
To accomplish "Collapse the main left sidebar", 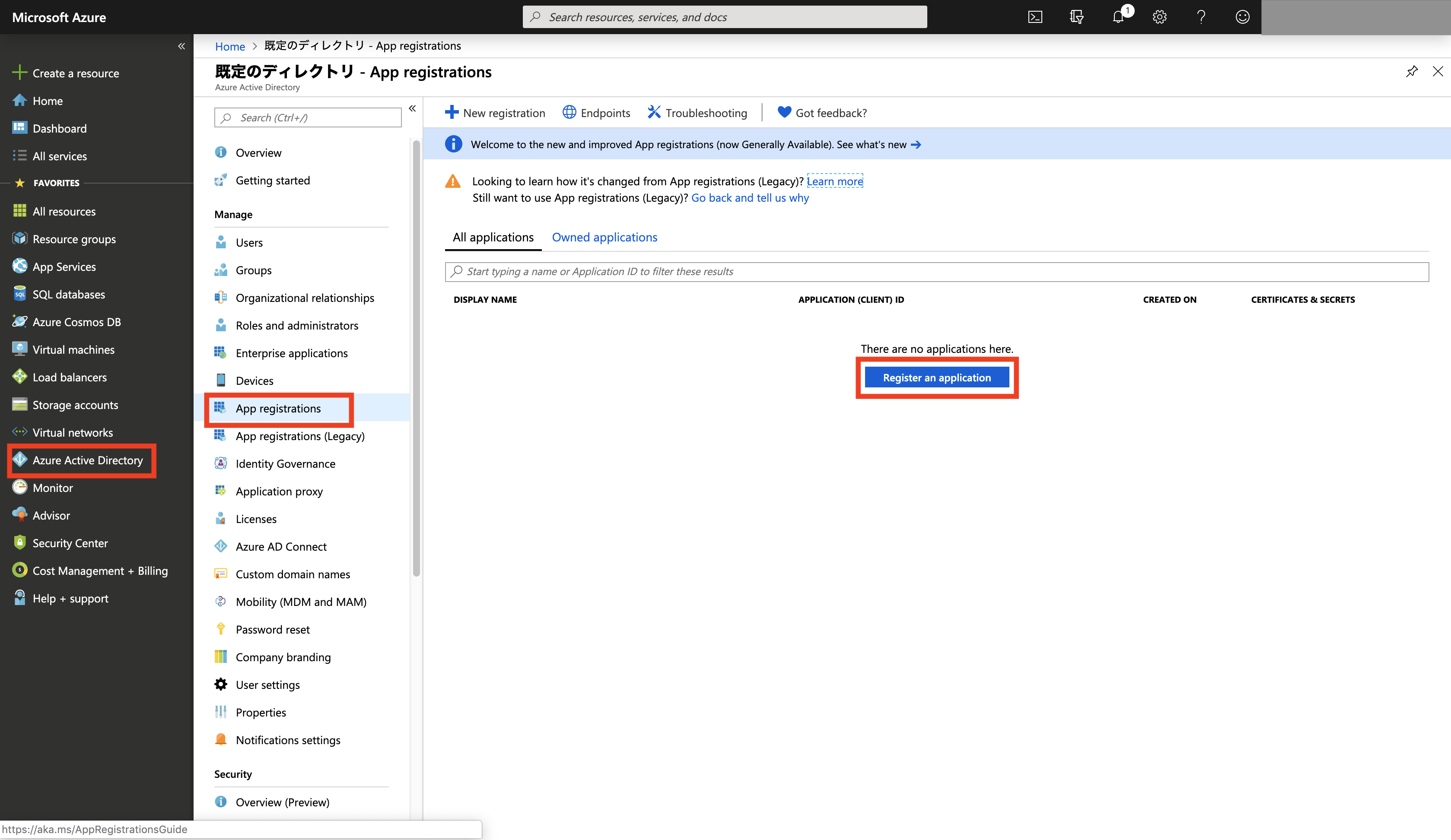I will [x=181, y=46].
